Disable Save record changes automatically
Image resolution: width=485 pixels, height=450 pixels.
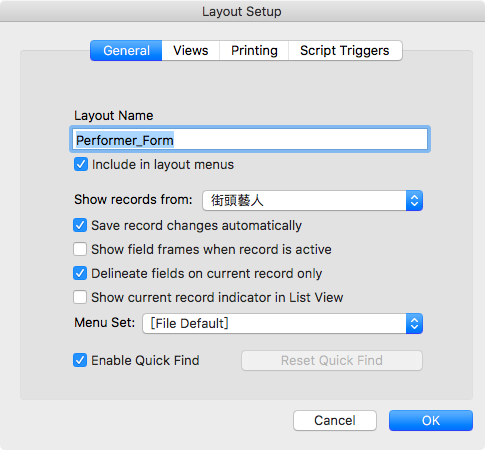pyautogui.click(x=80, y=225)
